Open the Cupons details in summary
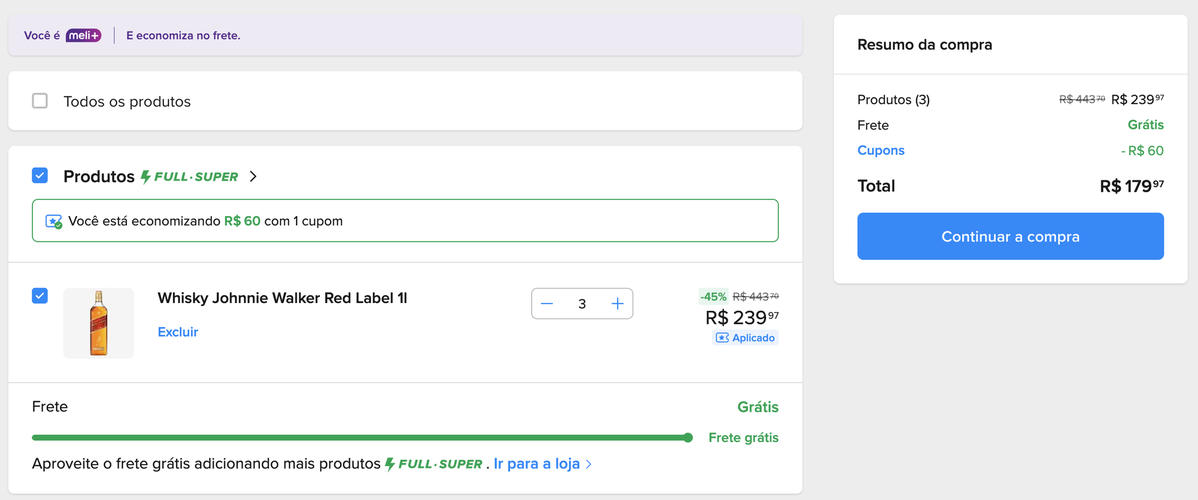Viewport: 1198px width, 500px height. (x=881, y=151)
